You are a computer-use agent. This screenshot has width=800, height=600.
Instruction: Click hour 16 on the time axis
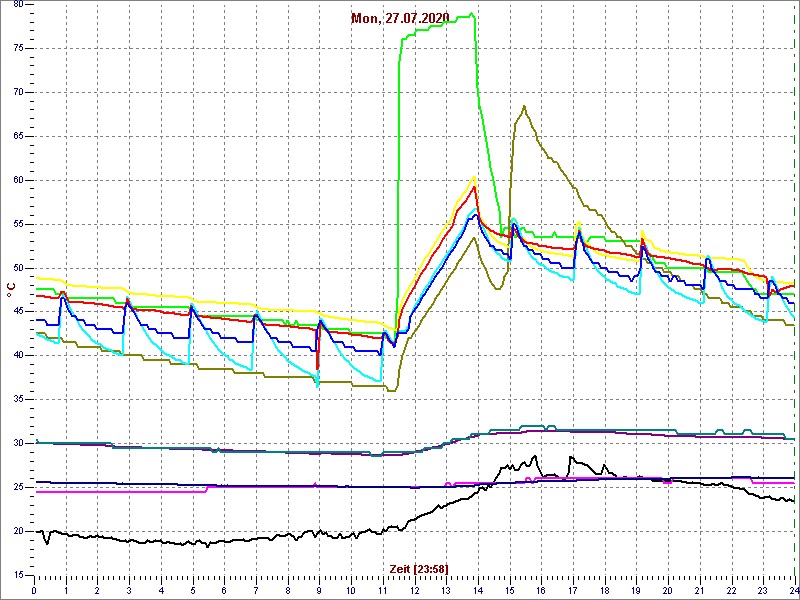tap(541, 589)
